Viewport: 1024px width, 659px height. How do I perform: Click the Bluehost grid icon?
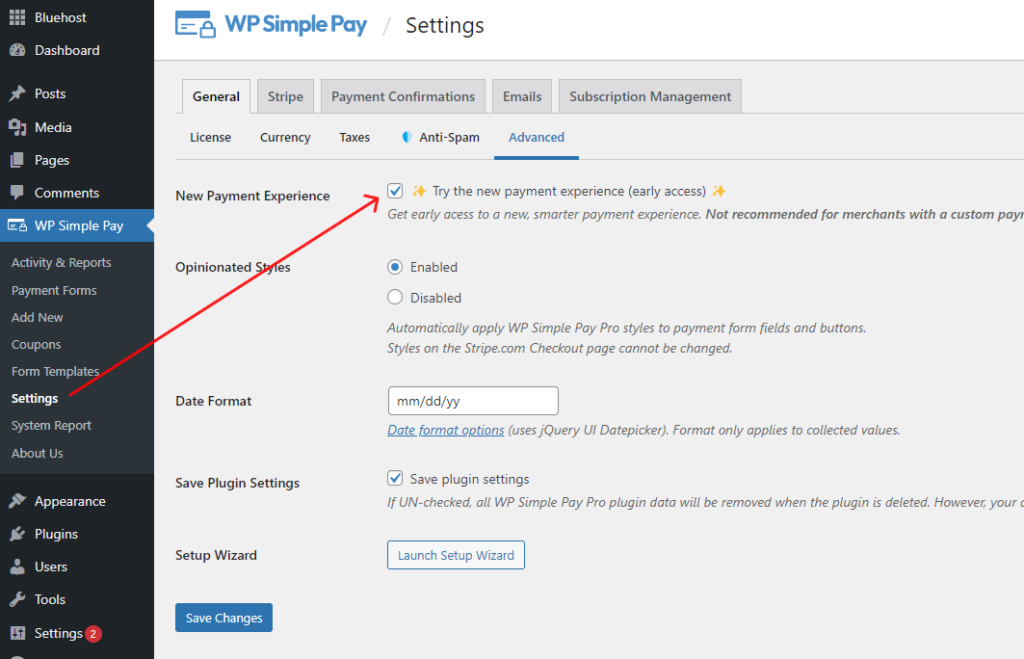click(x=17, y=17)
